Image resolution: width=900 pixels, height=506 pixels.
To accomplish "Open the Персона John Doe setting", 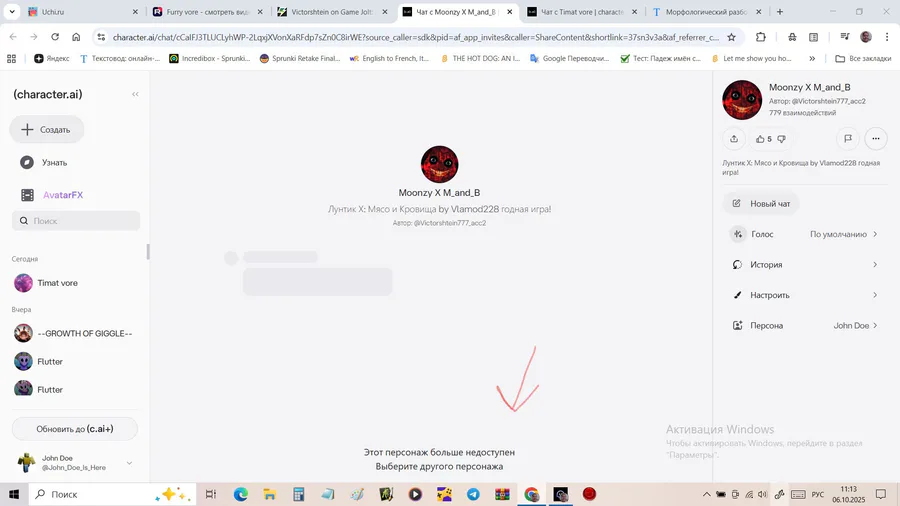I will coord(804,325).
